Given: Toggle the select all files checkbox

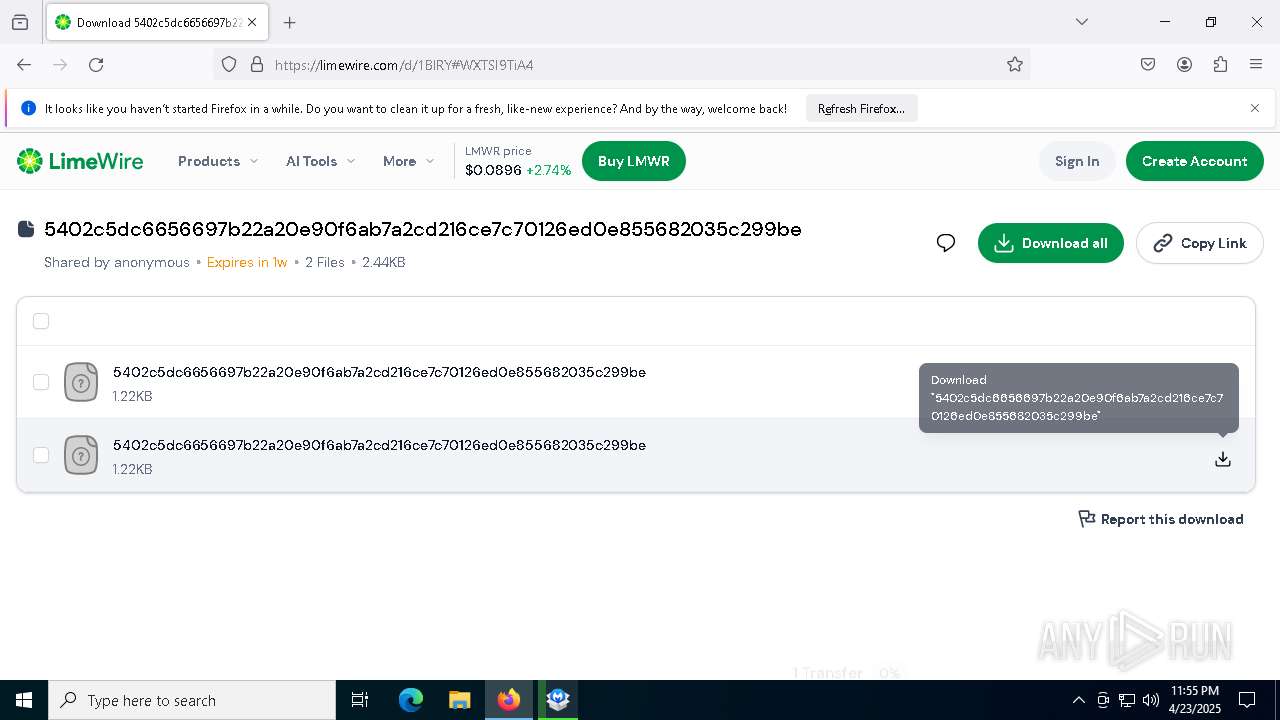Looking at the screenshot, I should pyautogui.click(x=41, y=321).
